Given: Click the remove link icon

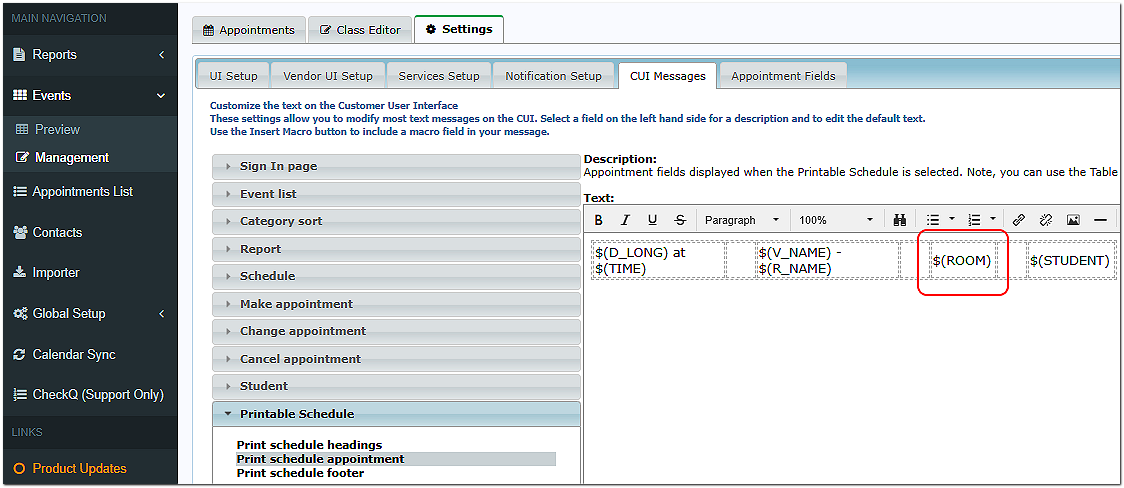Looking at the screenshot, I should (1046, 220).
